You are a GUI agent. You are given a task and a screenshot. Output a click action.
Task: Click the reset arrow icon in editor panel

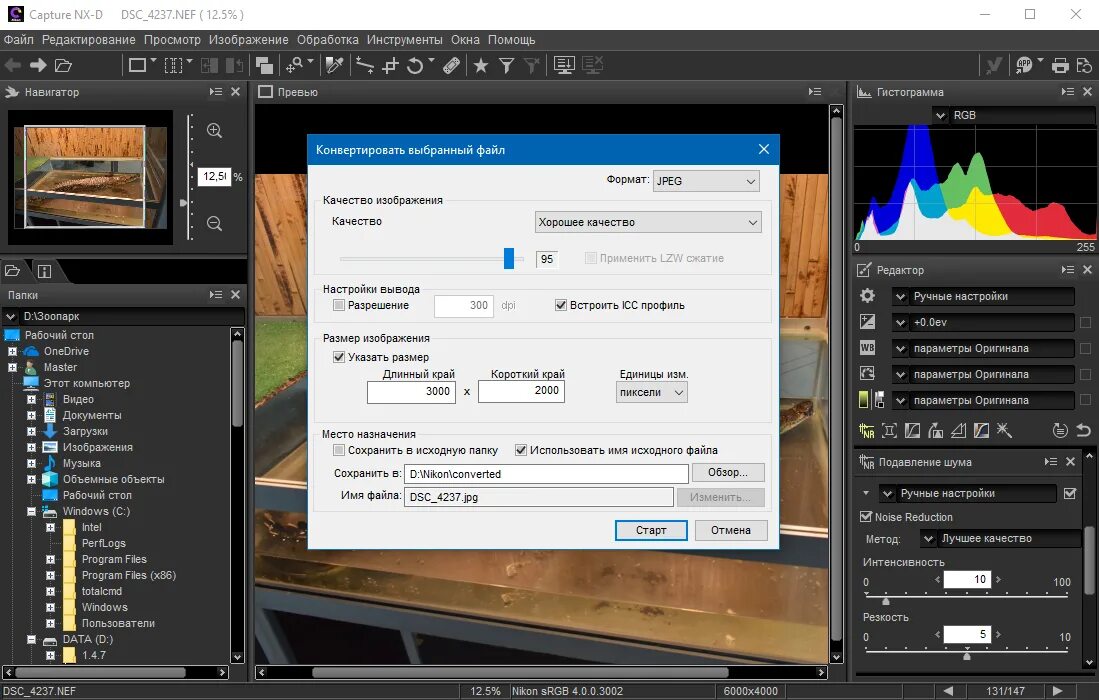[x=1083, y=431]
